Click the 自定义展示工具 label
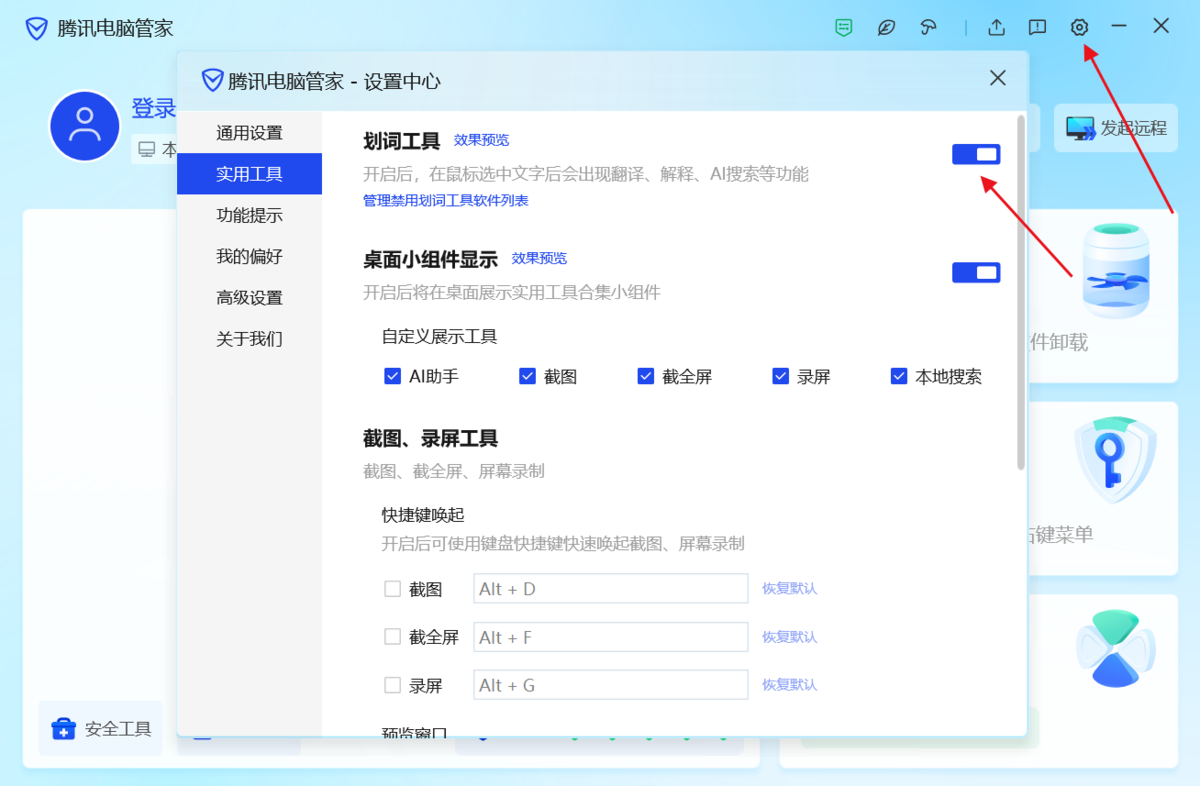This screenshot has height=786, width=1200. point(439,336)
